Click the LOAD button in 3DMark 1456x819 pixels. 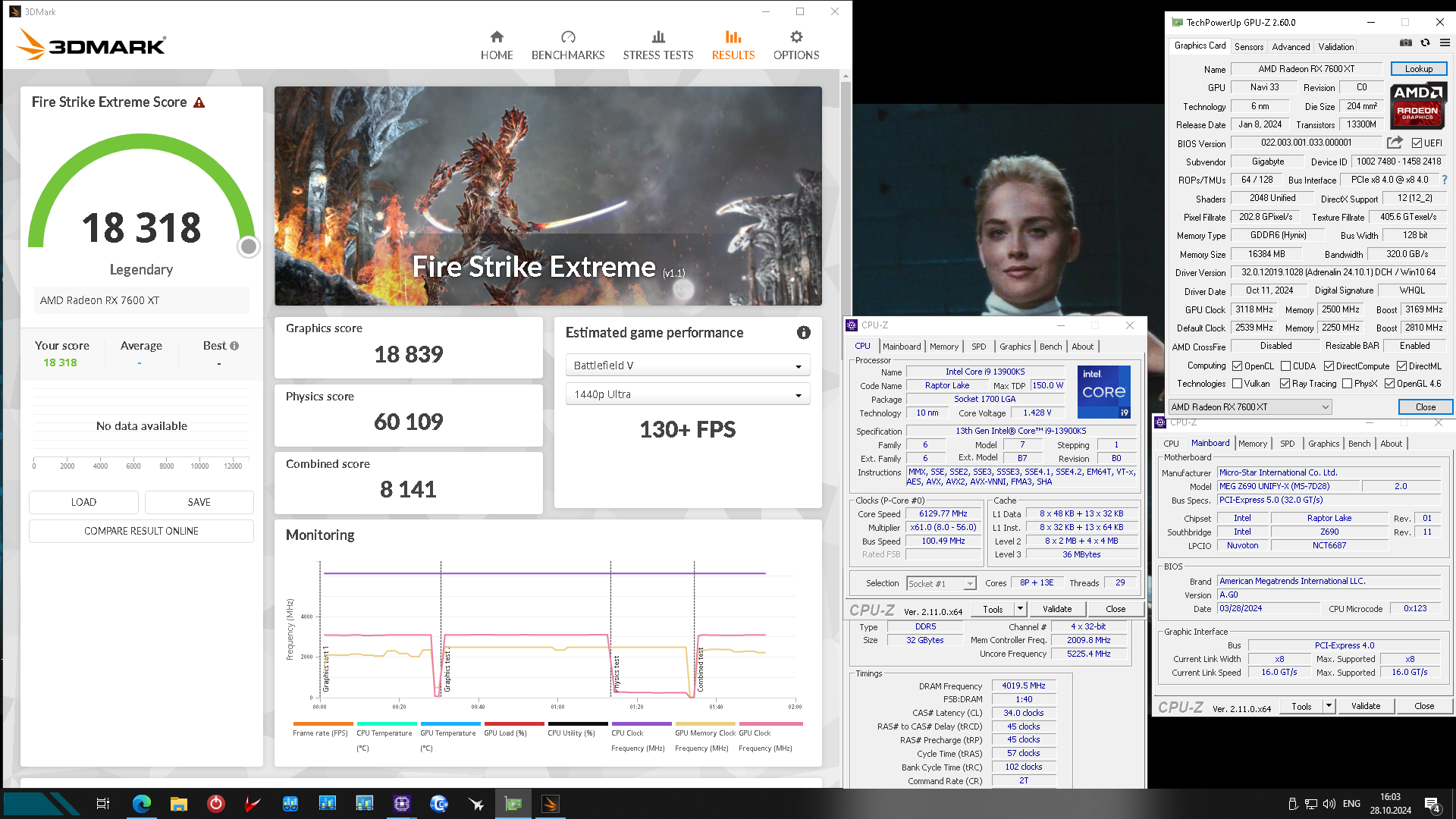pos(83,502)
